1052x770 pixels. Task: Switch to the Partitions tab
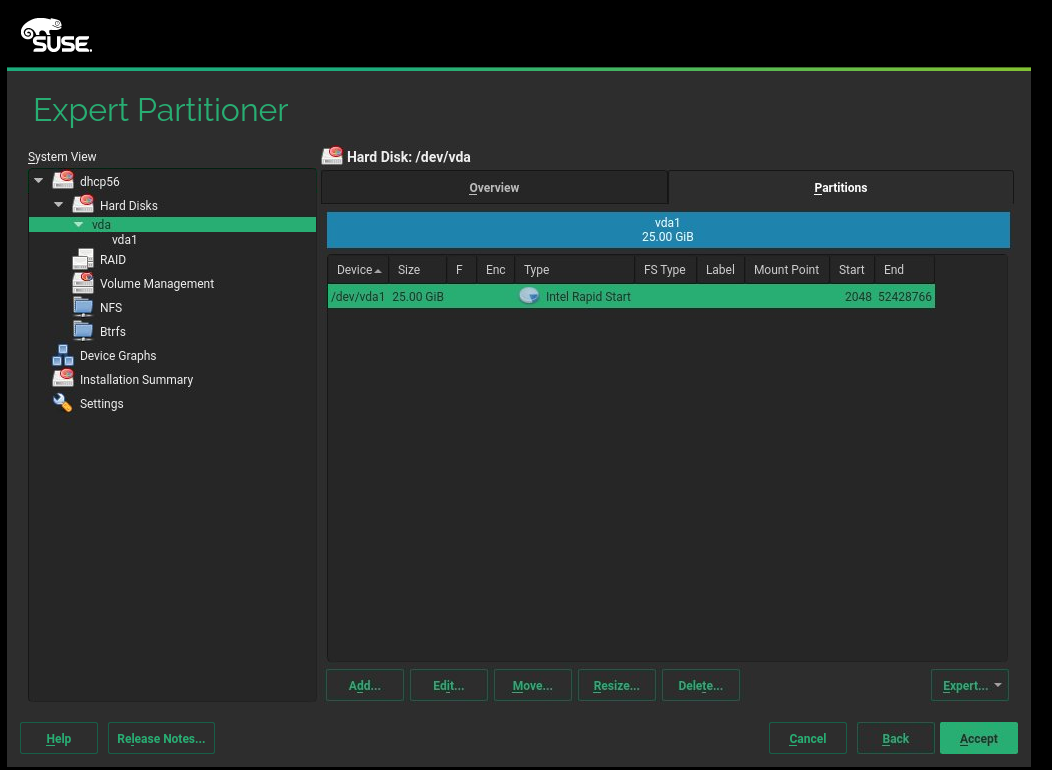[840, 188]
